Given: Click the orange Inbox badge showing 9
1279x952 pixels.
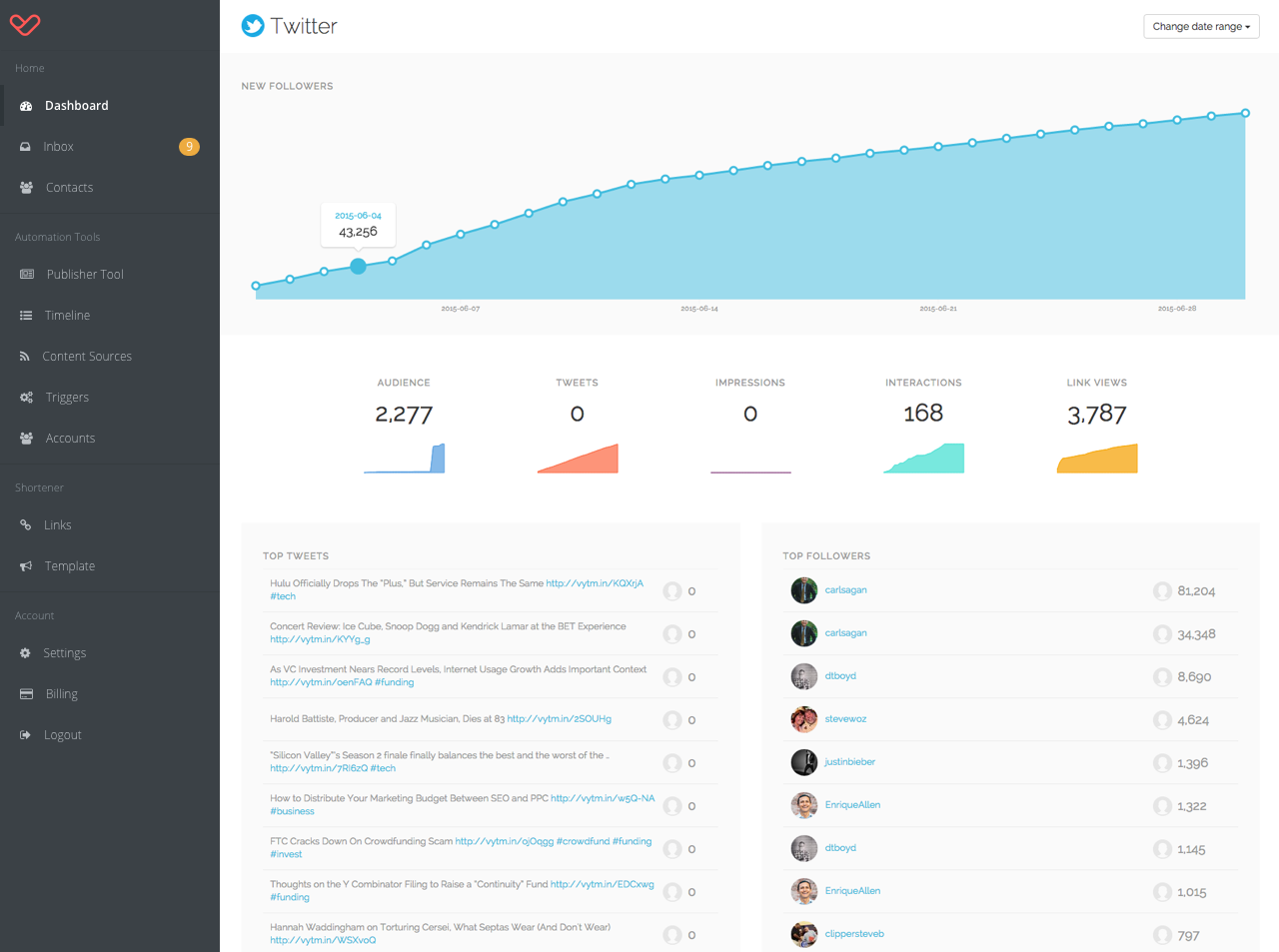Looking at the screenshot, I should pyautogui.click(x=189, y=147).
